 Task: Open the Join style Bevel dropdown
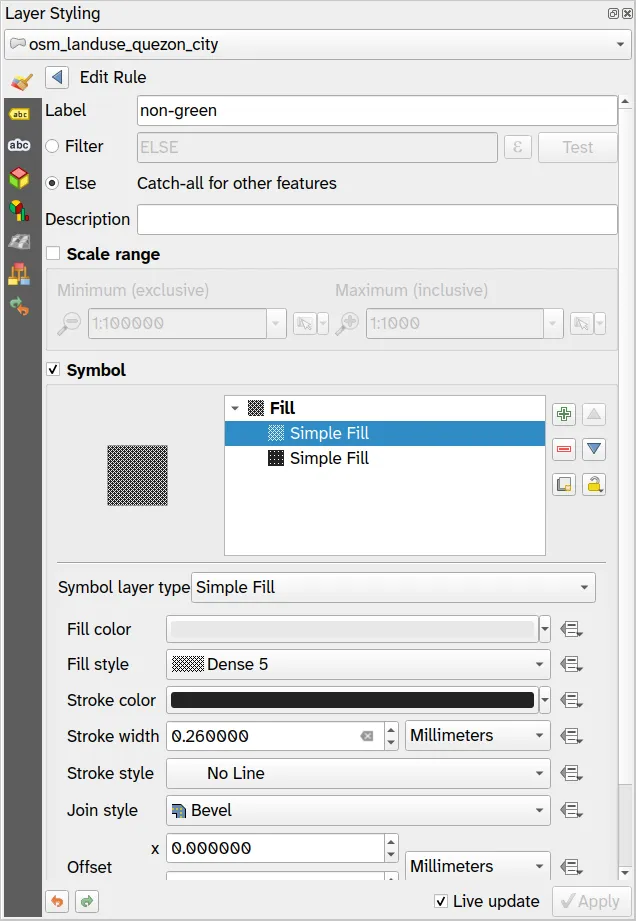coord(358,810)
